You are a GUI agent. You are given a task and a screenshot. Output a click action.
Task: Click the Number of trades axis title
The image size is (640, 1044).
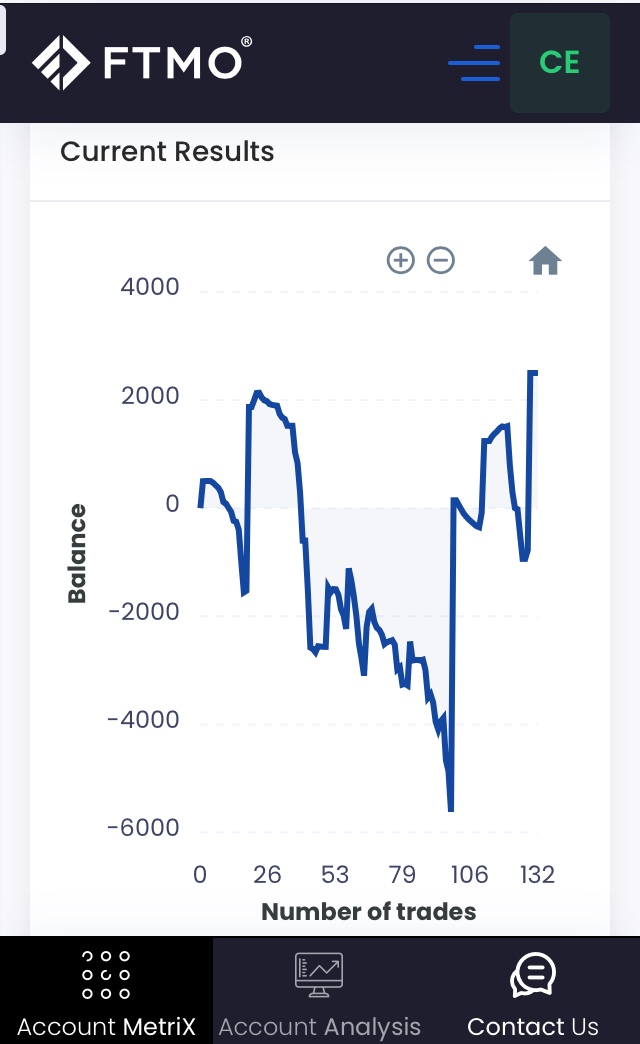tap(368, 911)
